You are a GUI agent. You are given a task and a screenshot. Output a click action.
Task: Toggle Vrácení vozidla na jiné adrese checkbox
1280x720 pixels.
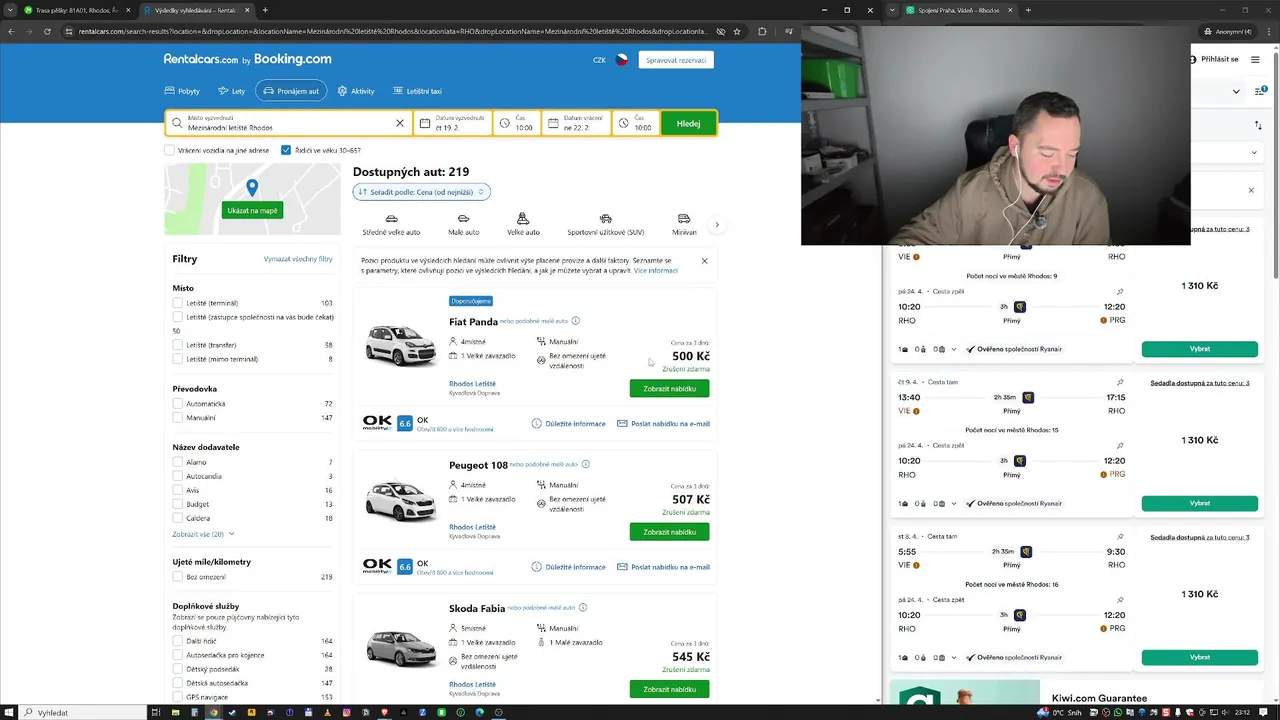tap(170, 150)
